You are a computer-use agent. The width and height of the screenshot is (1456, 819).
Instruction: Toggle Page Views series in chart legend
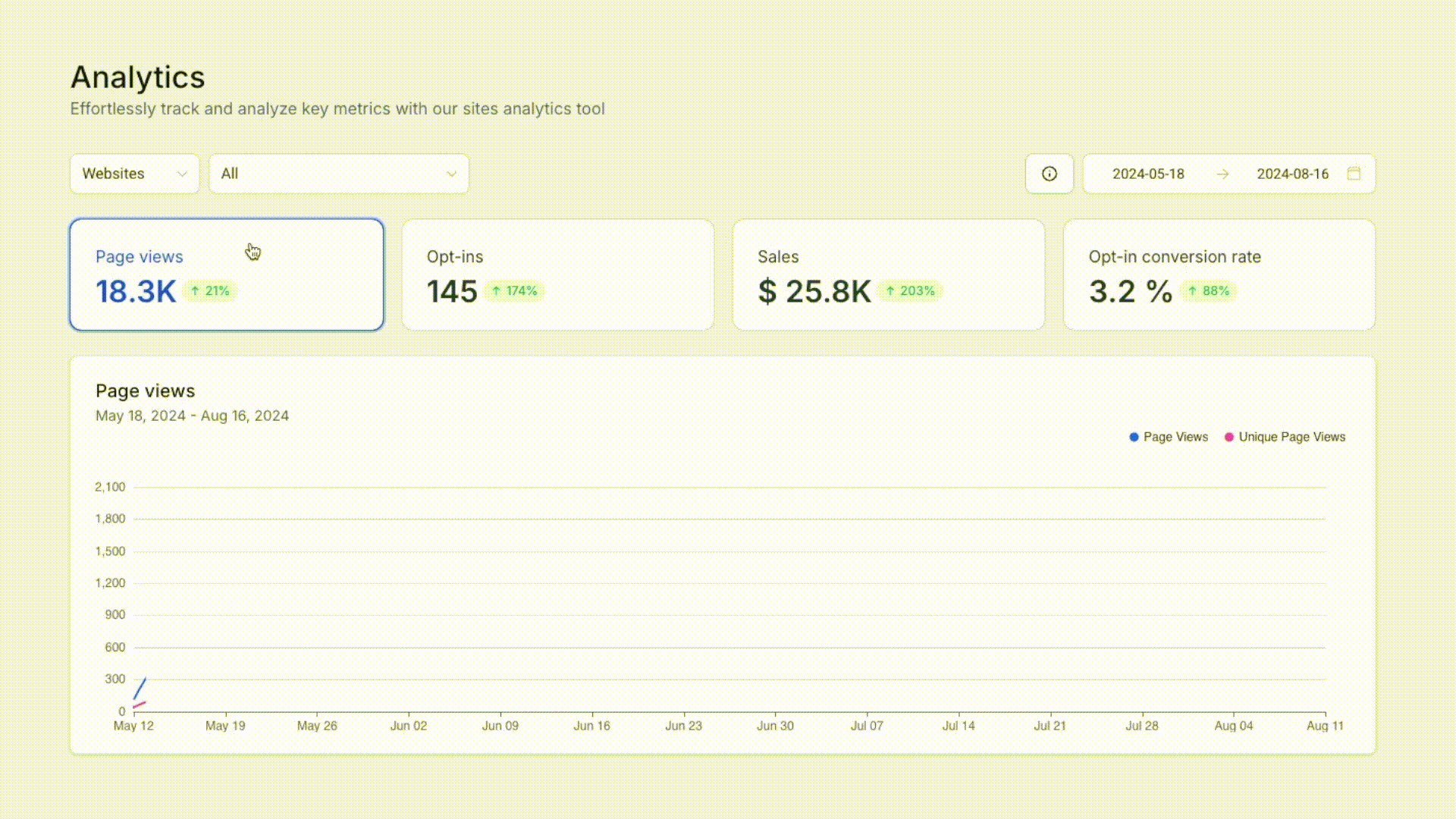click(1175, 437)
